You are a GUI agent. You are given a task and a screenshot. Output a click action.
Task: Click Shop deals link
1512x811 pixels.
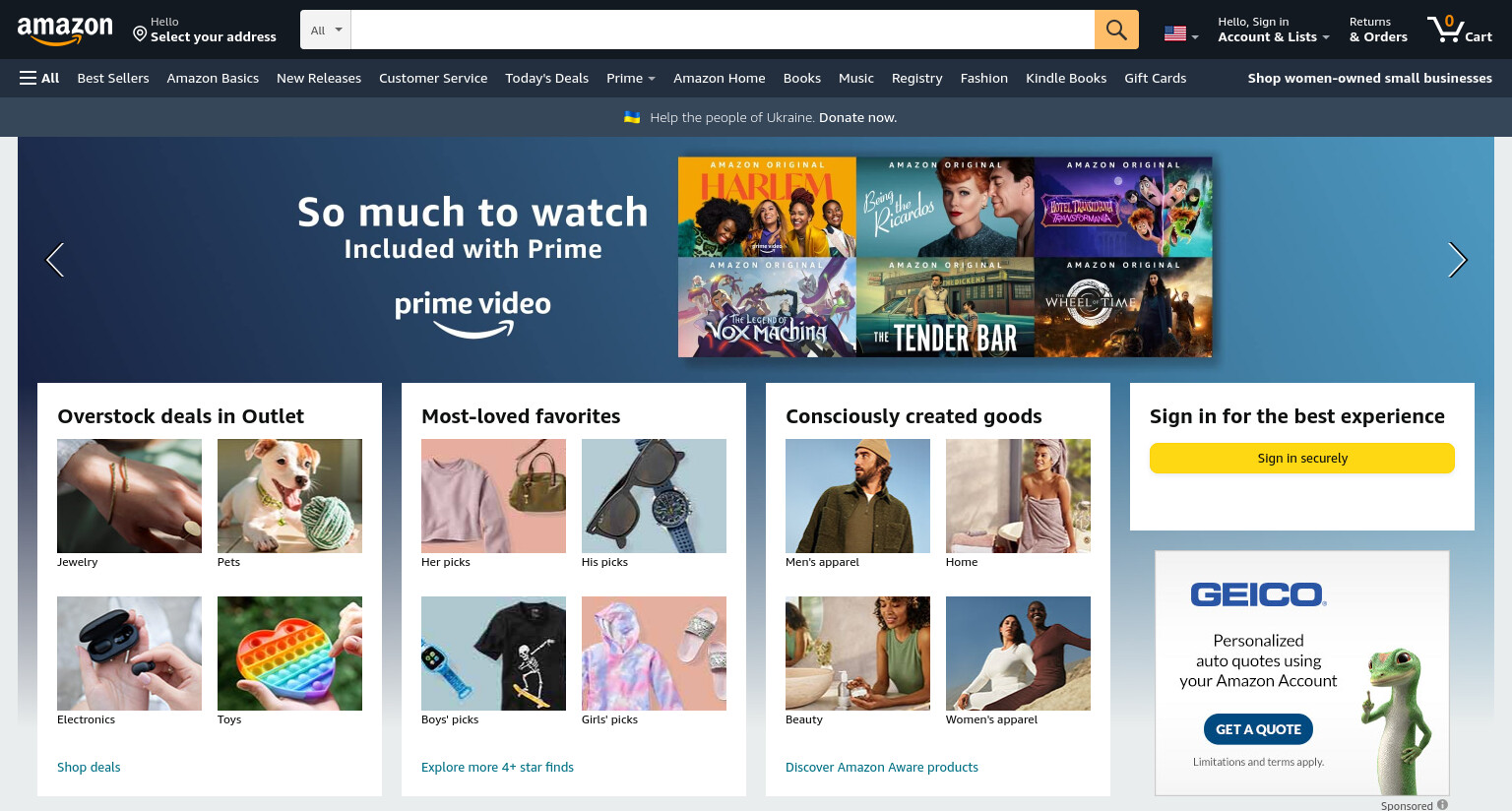pyautogui.click(x=89, y=767)
